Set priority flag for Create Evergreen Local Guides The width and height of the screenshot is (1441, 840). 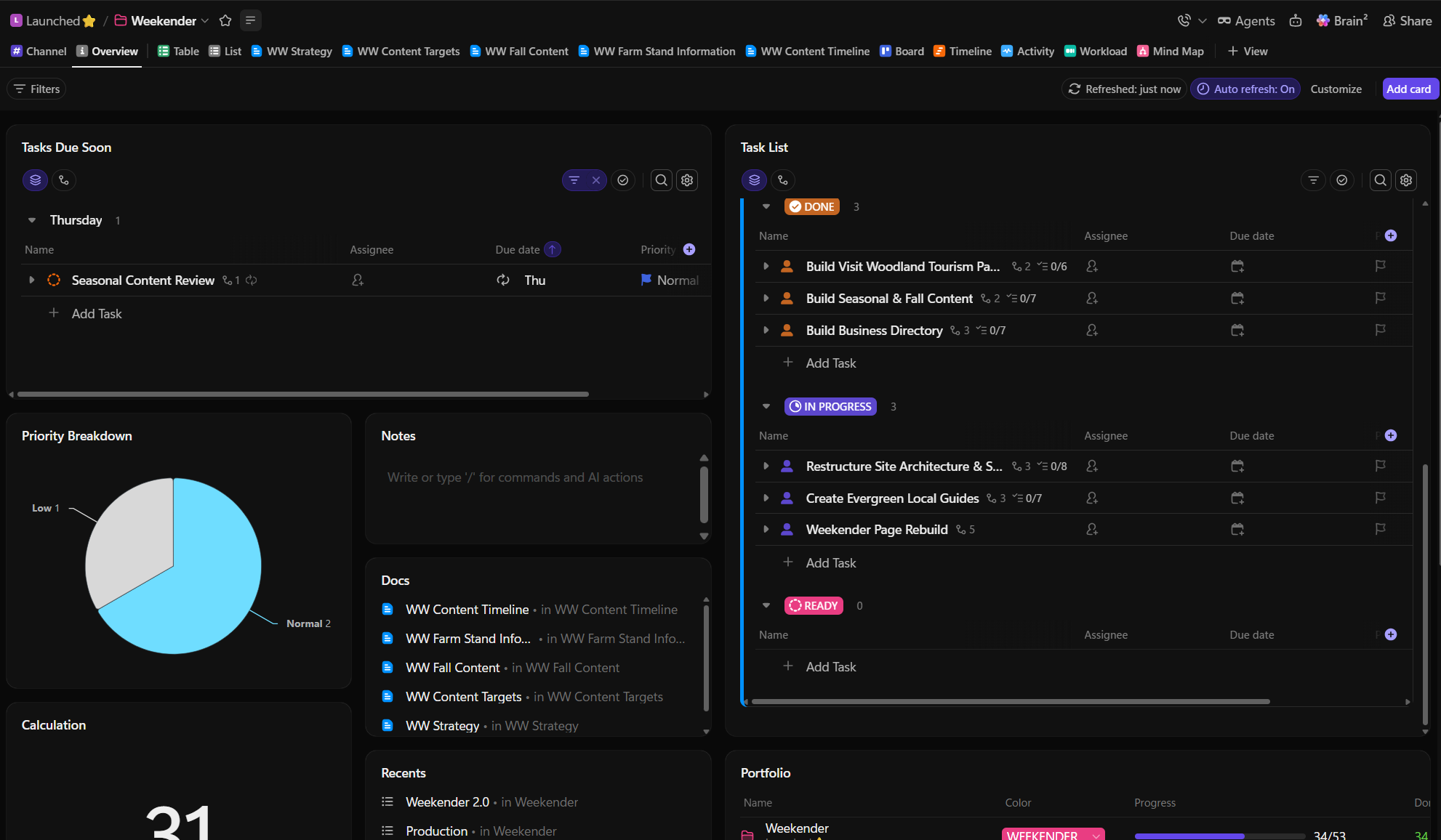click(x=1380, y=498)
